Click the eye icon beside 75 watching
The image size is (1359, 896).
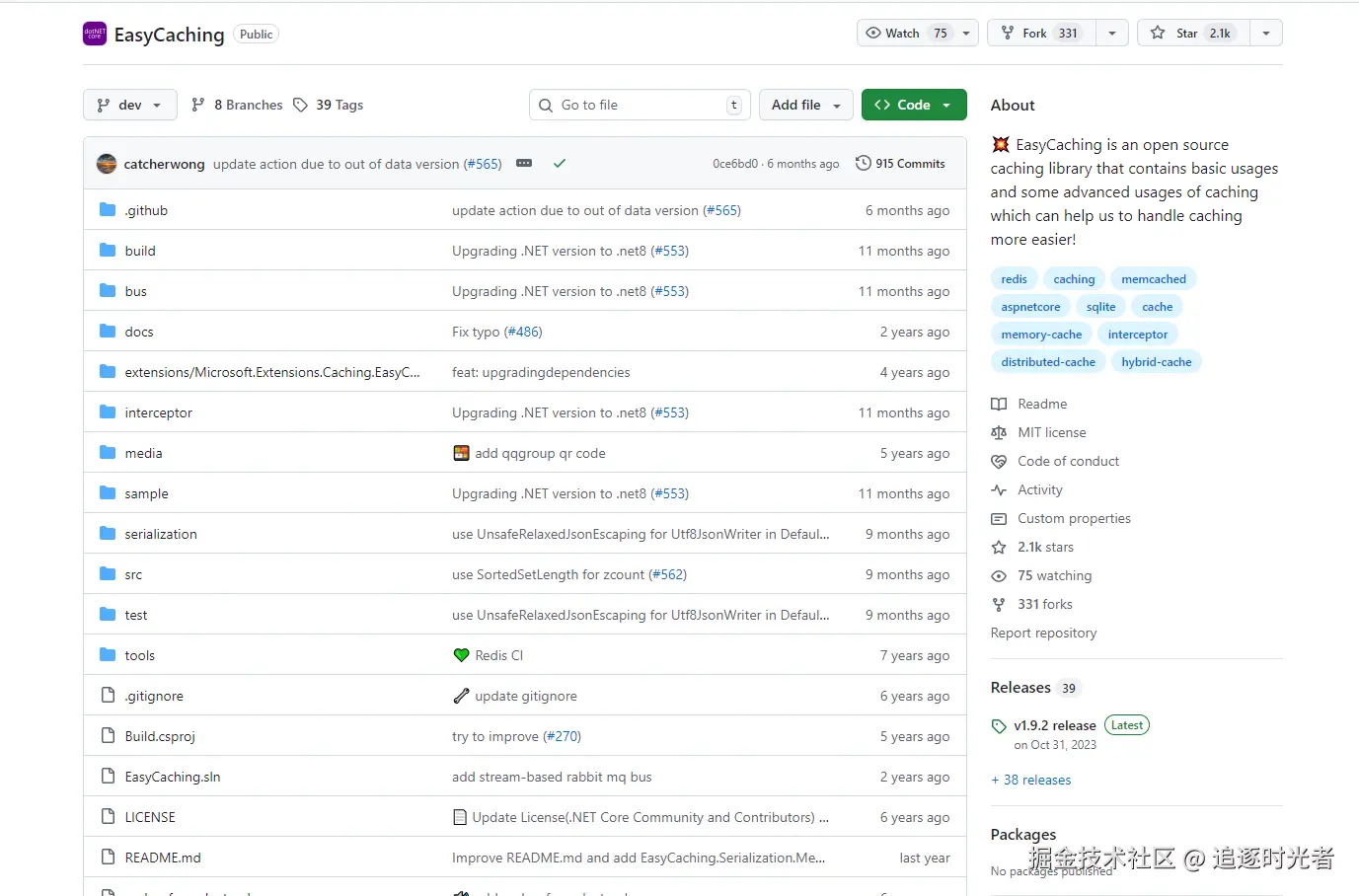999,575
